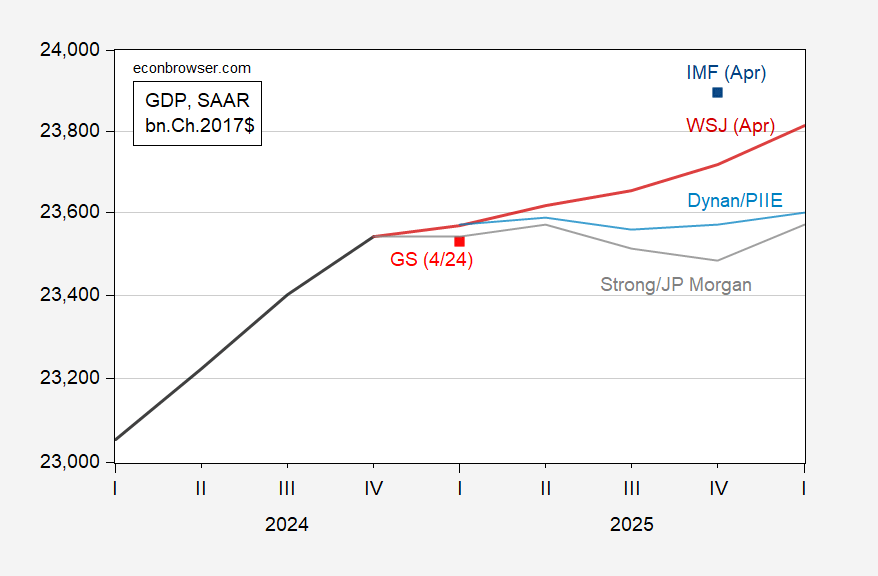878x576 pixels.
Task: Click the 23,600 y-axis label
Action: click(70, 212)
